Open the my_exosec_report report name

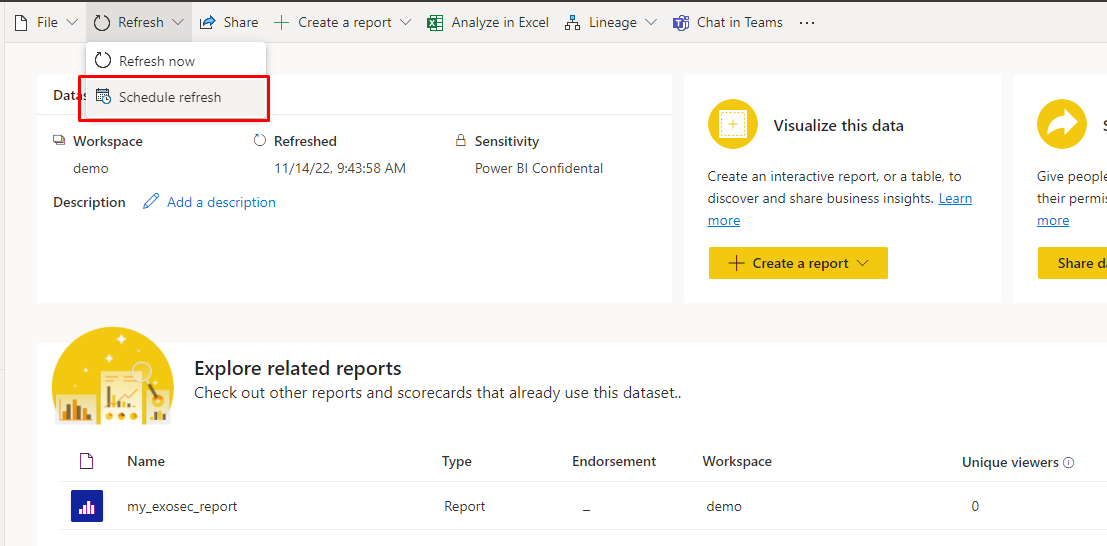[x=182, y=506]
